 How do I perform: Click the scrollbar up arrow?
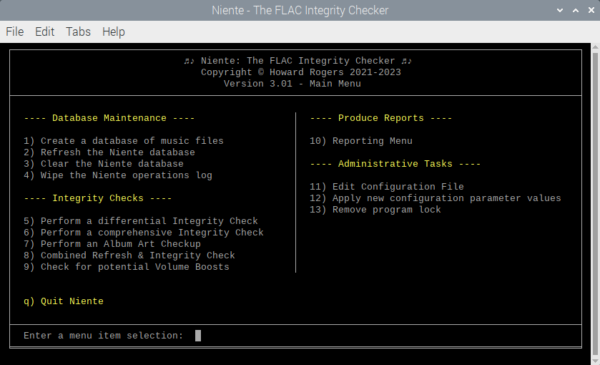pos(595,47)
